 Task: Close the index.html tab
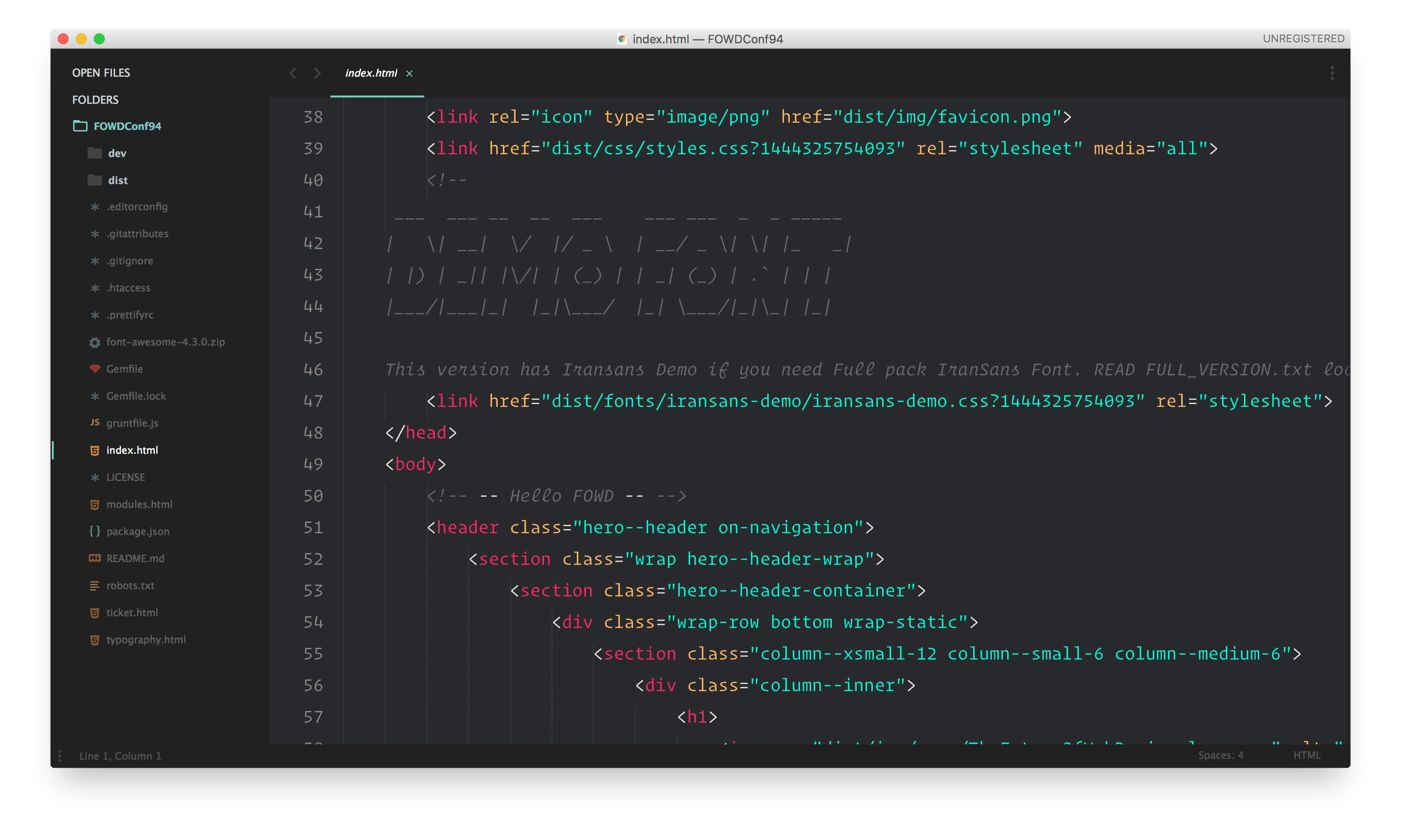[409, 74]
